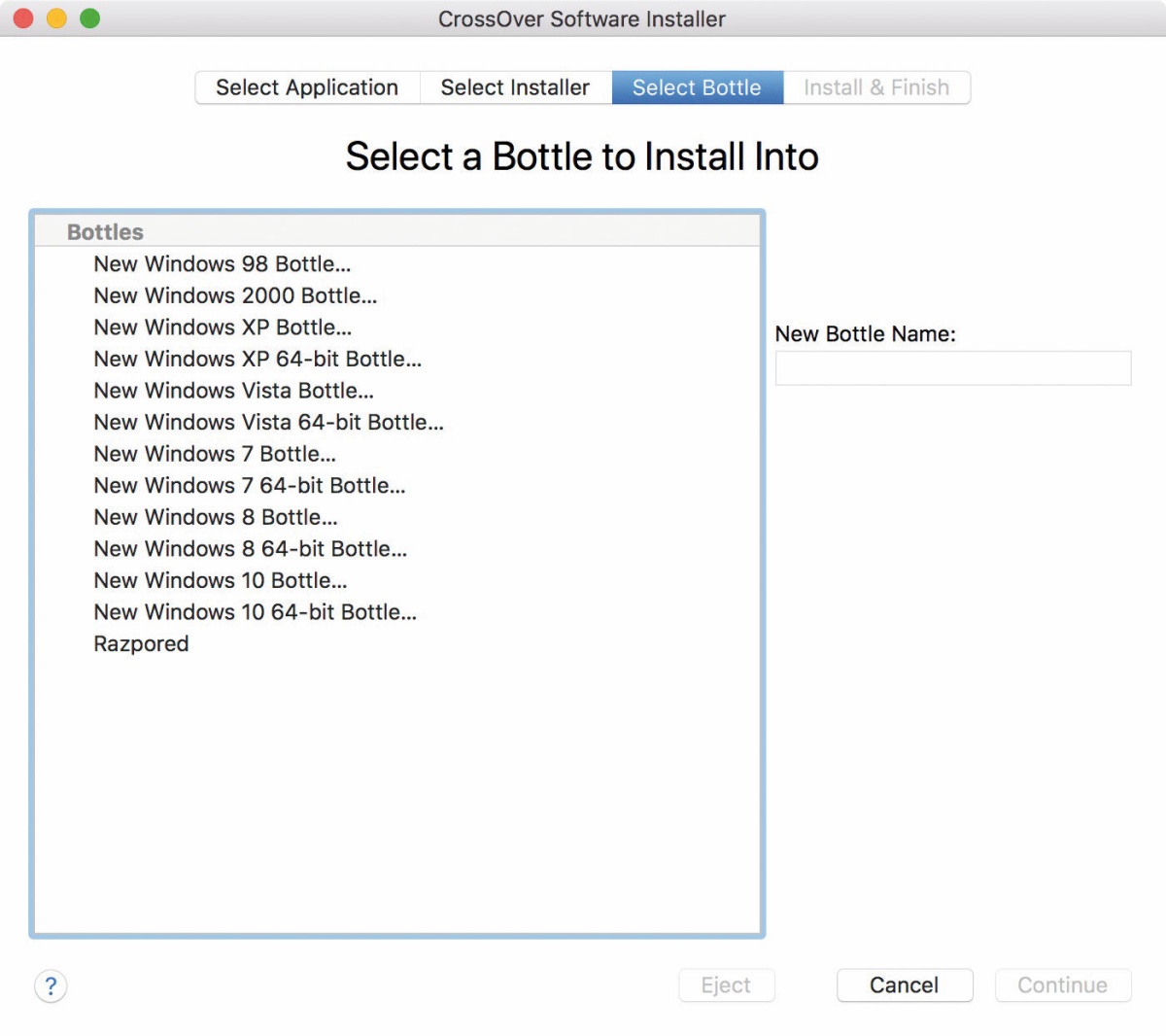Image resolution: width=1166 pixels, height=1036 pixels.
Task: Pick New Windows 7 64-bit Bottle...
Action: click(x=397, y=486)
